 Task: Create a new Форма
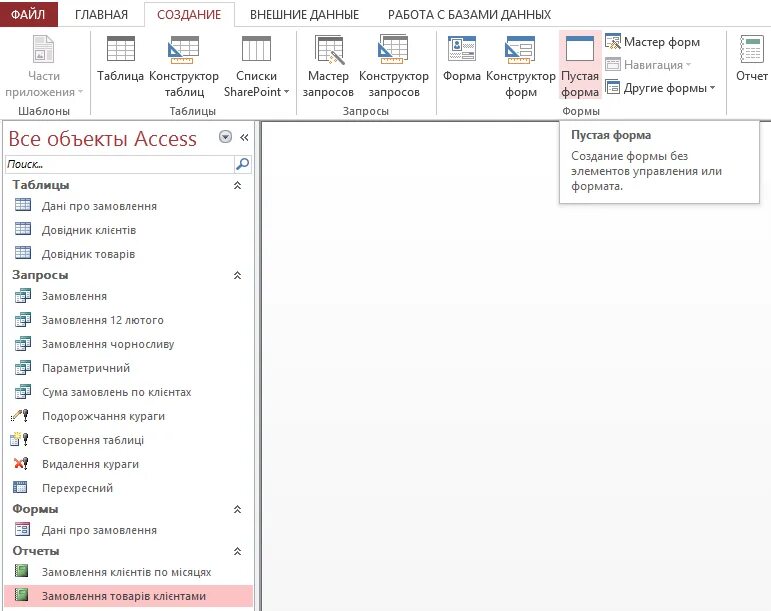click(462, 58)
